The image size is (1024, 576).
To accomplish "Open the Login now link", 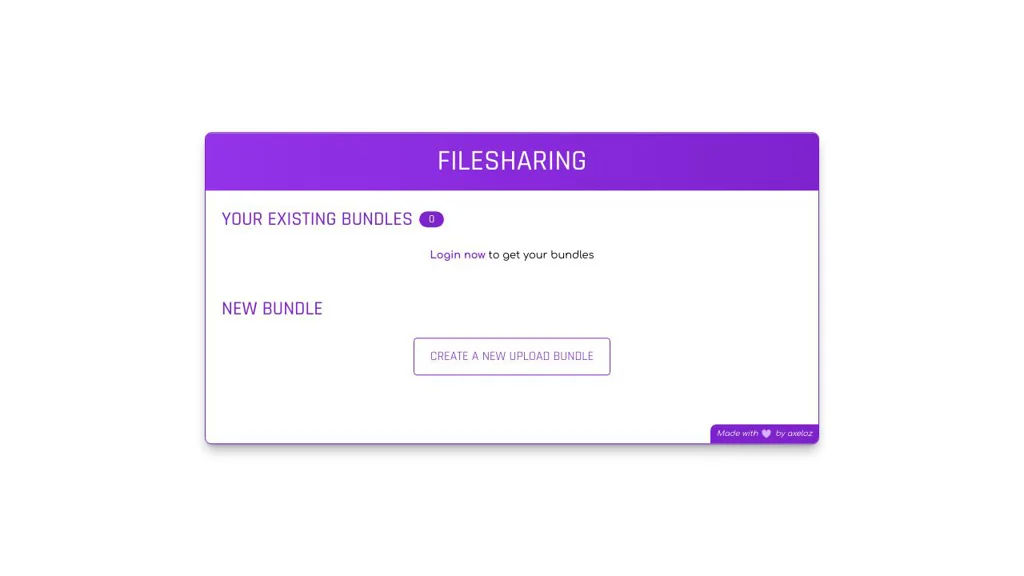I will (x=457, y=255).
